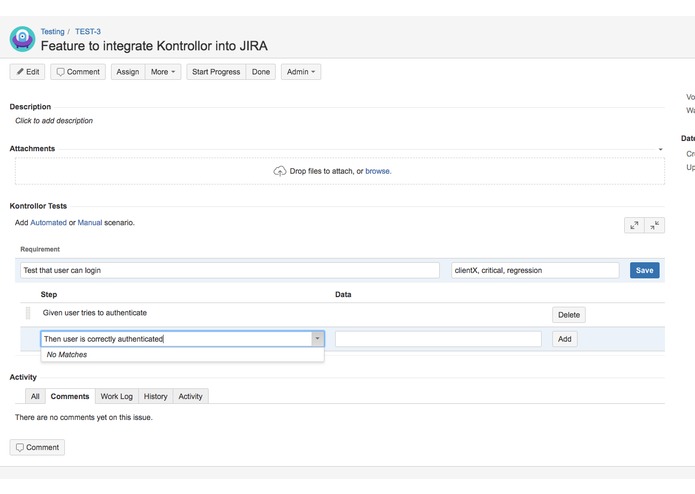Viewport: 695px width, 494px height.
Task: Click the browse link to attach files
Action: pyautogui.click(x=378, y=171)
